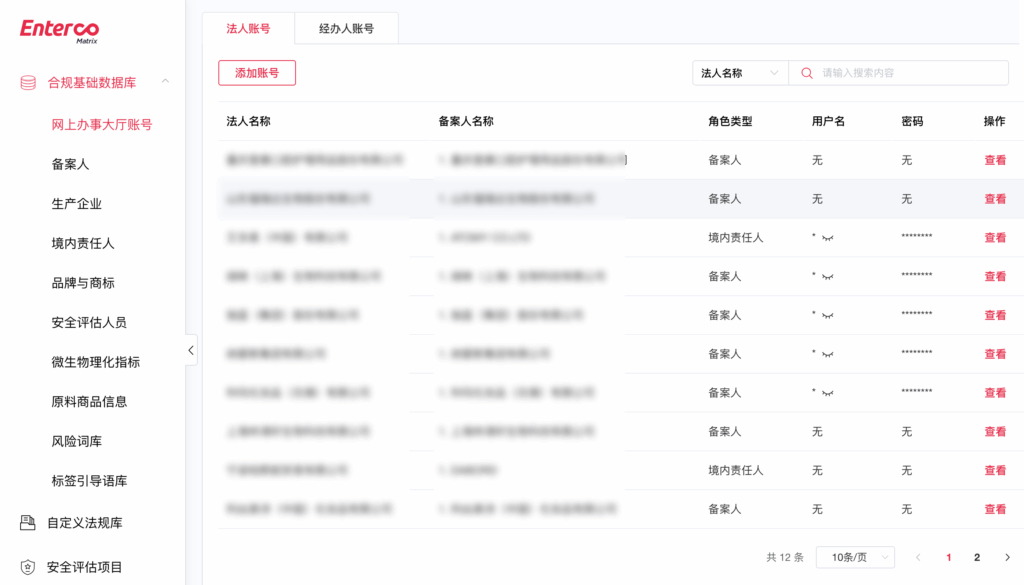Switch to the 经办人账号 tab
This screenshot has width=1024, height=585.
346,29
